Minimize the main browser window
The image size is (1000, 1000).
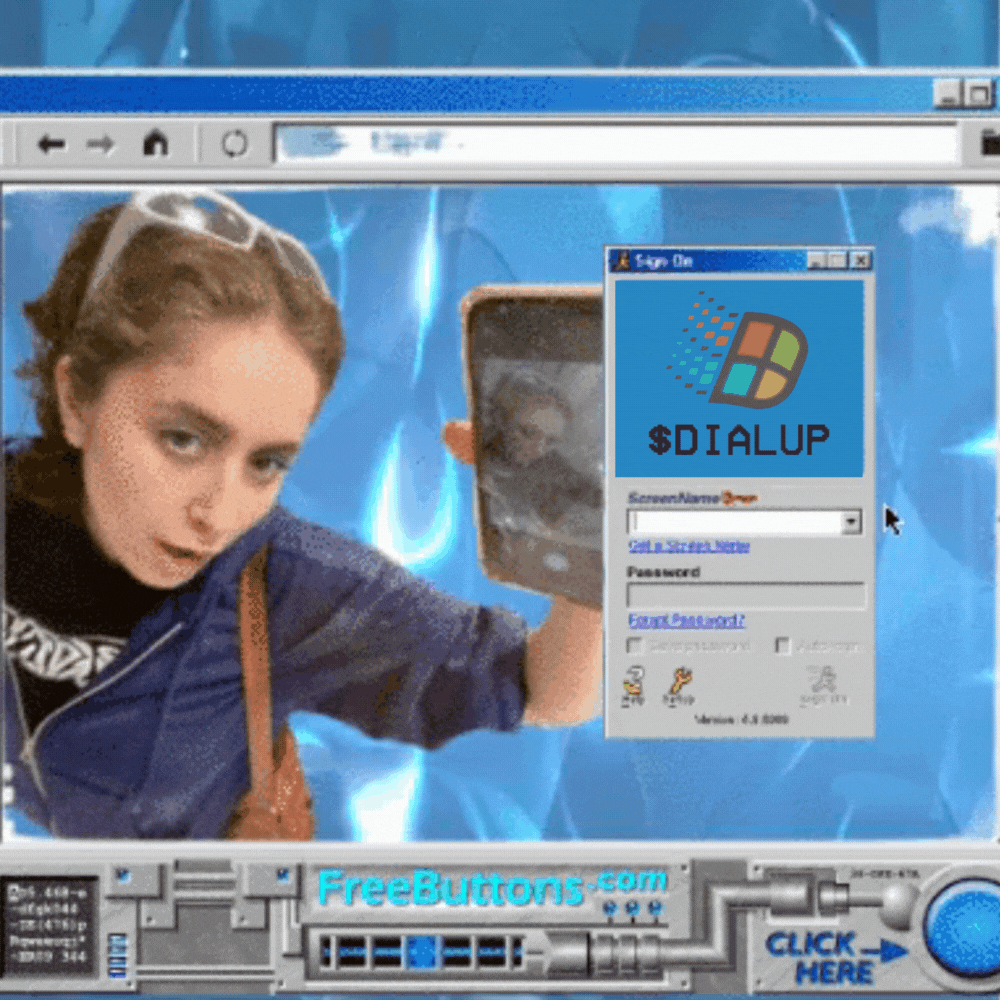pyautogui.click(x=948, y=94)
